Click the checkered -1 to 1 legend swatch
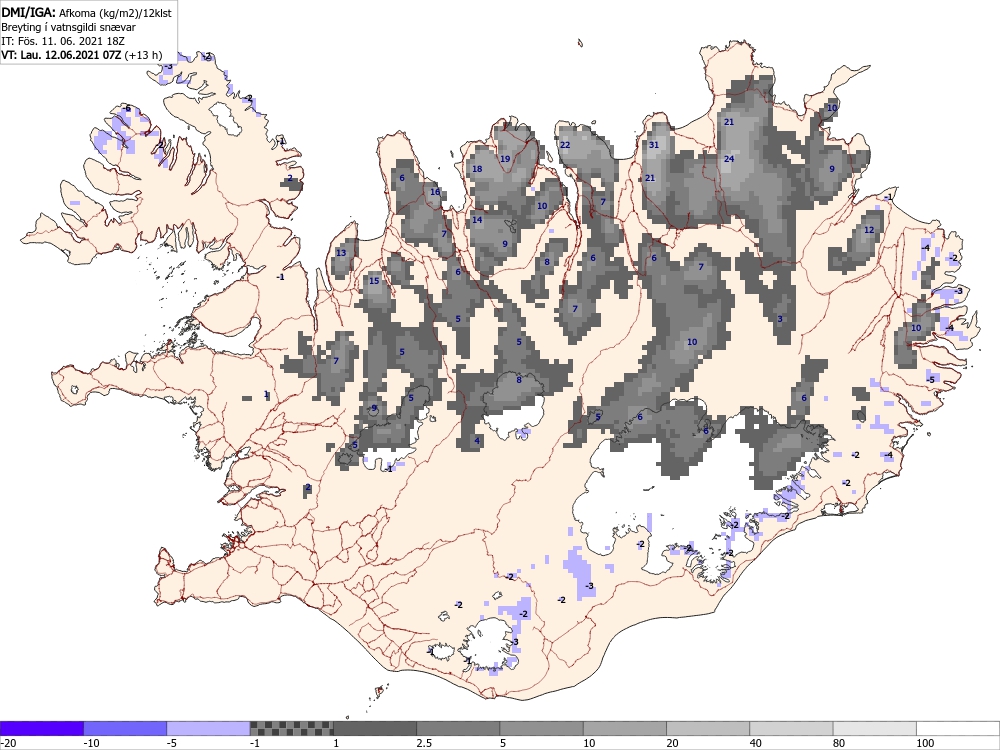The image size is (1000, 750). 291,728
